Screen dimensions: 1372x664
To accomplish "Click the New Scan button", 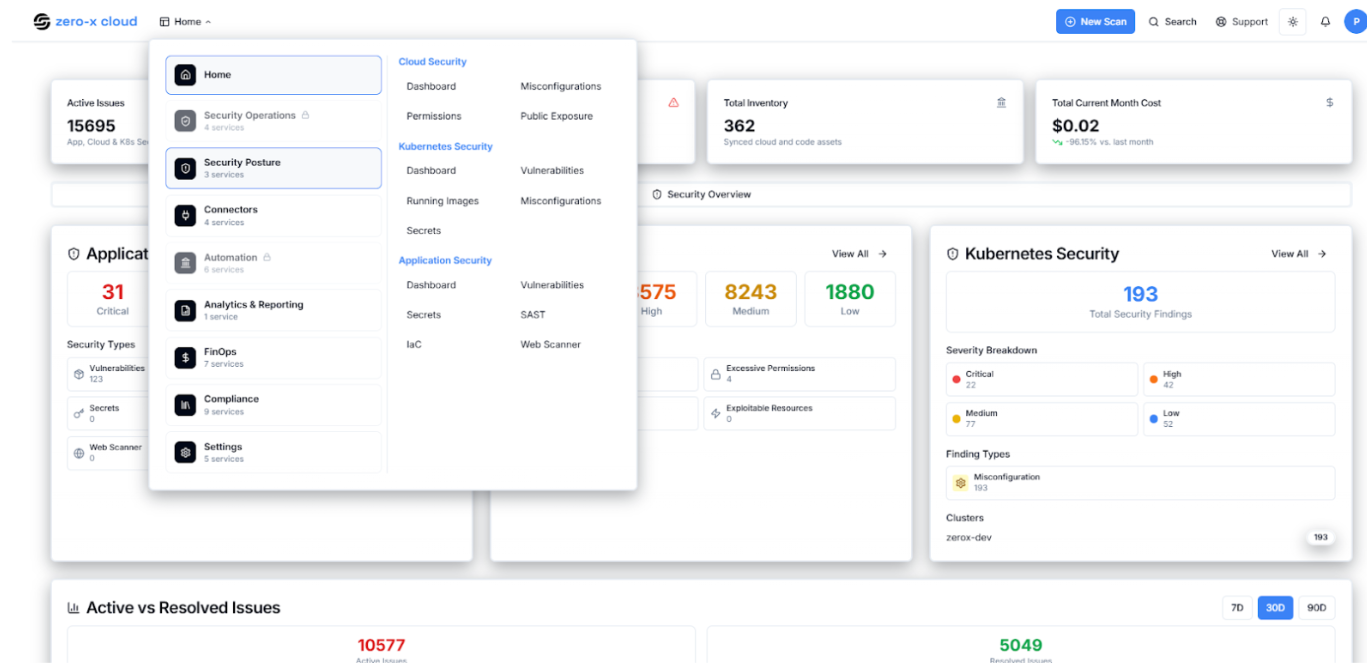I will pyautogui.click(x=1095, y=21).
